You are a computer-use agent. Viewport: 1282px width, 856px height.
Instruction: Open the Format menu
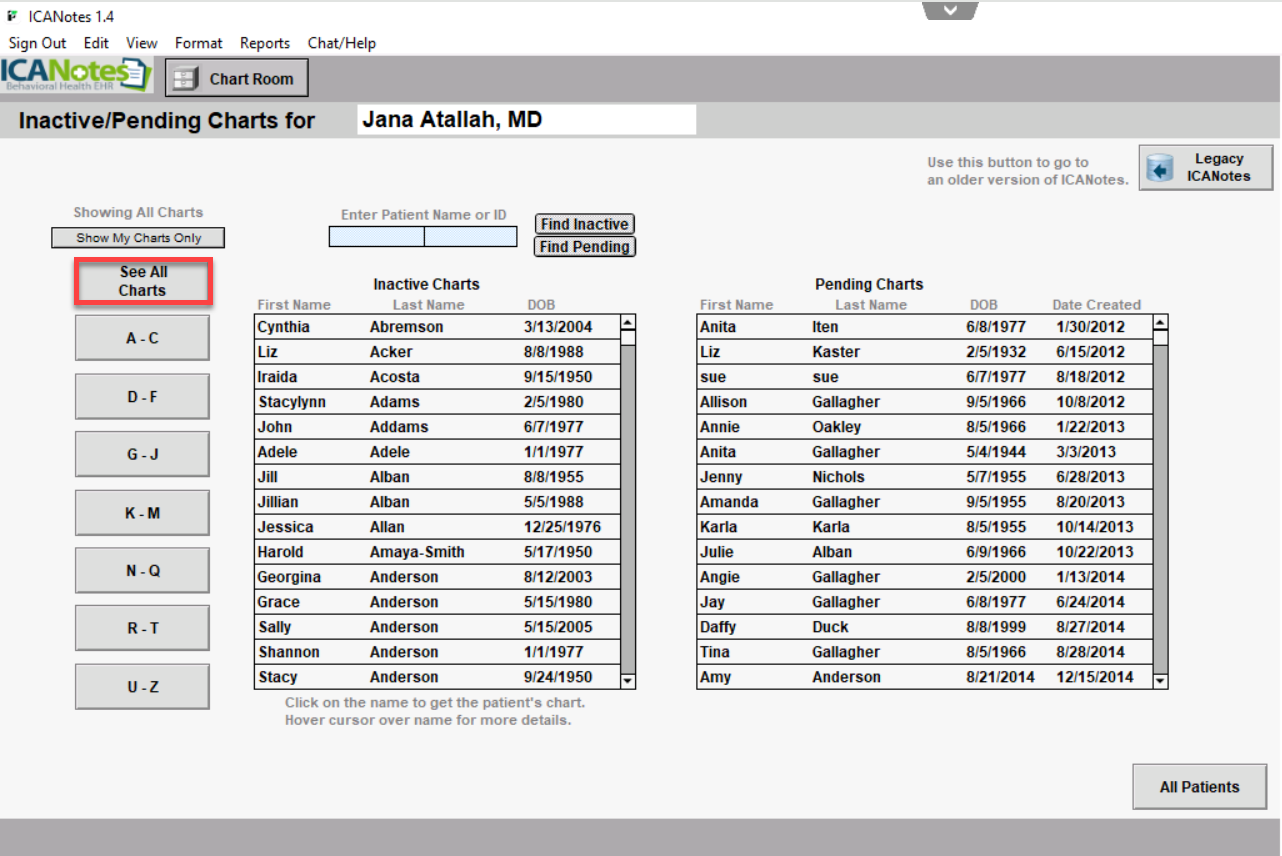[x=199, y=43]
